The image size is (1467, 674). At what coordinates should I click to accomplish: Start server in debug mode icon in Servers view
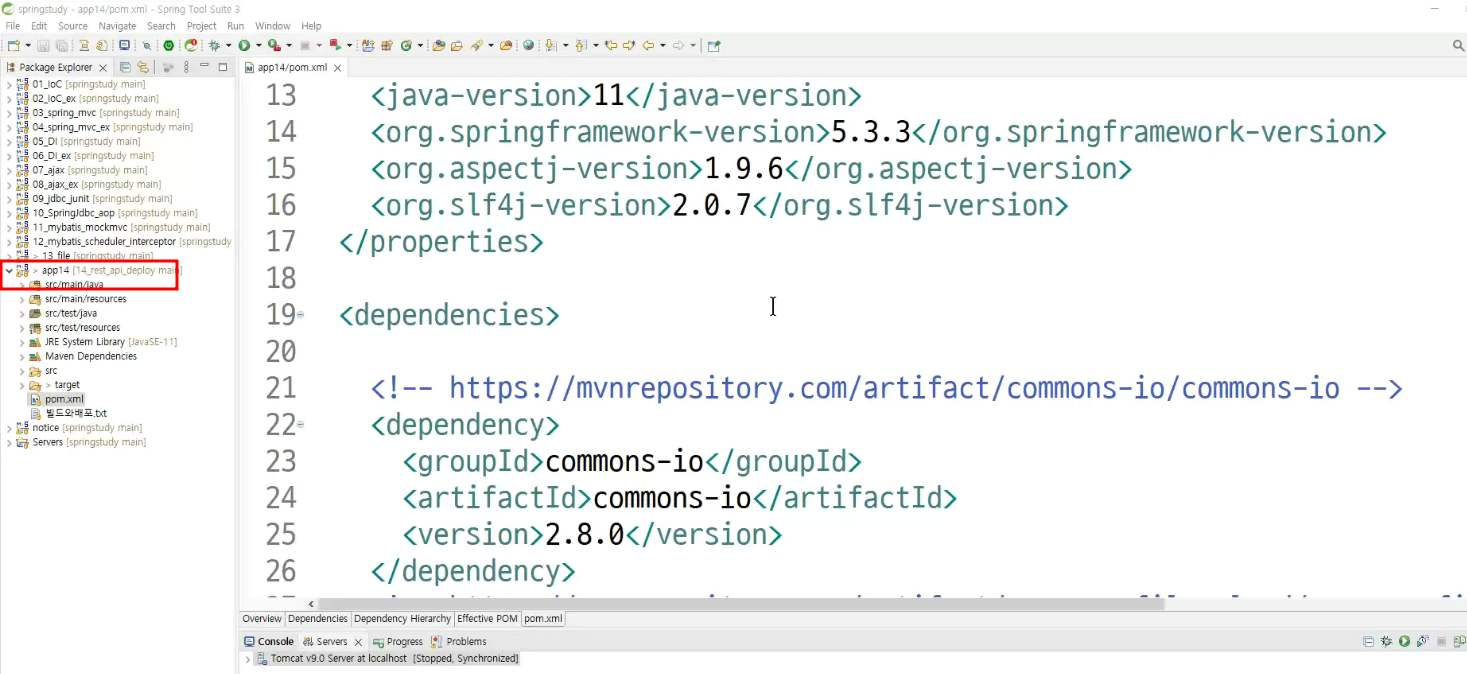click(x=1385, y=641)
